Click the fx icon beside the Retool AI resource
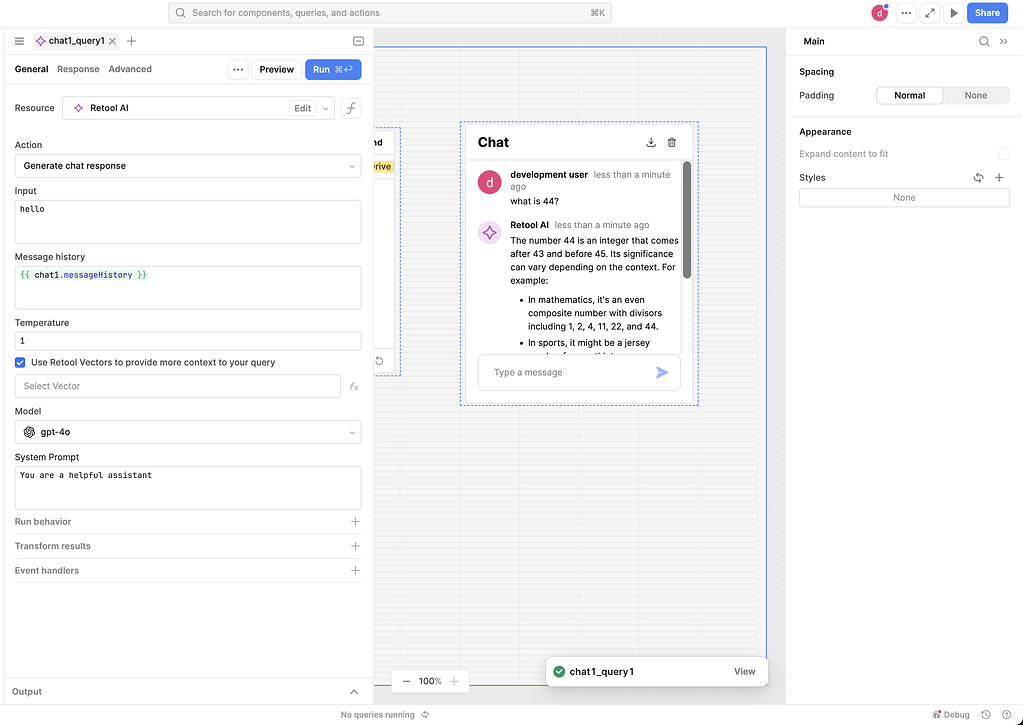This screenshot has width=1023, height=725. [x=350, y=107]
